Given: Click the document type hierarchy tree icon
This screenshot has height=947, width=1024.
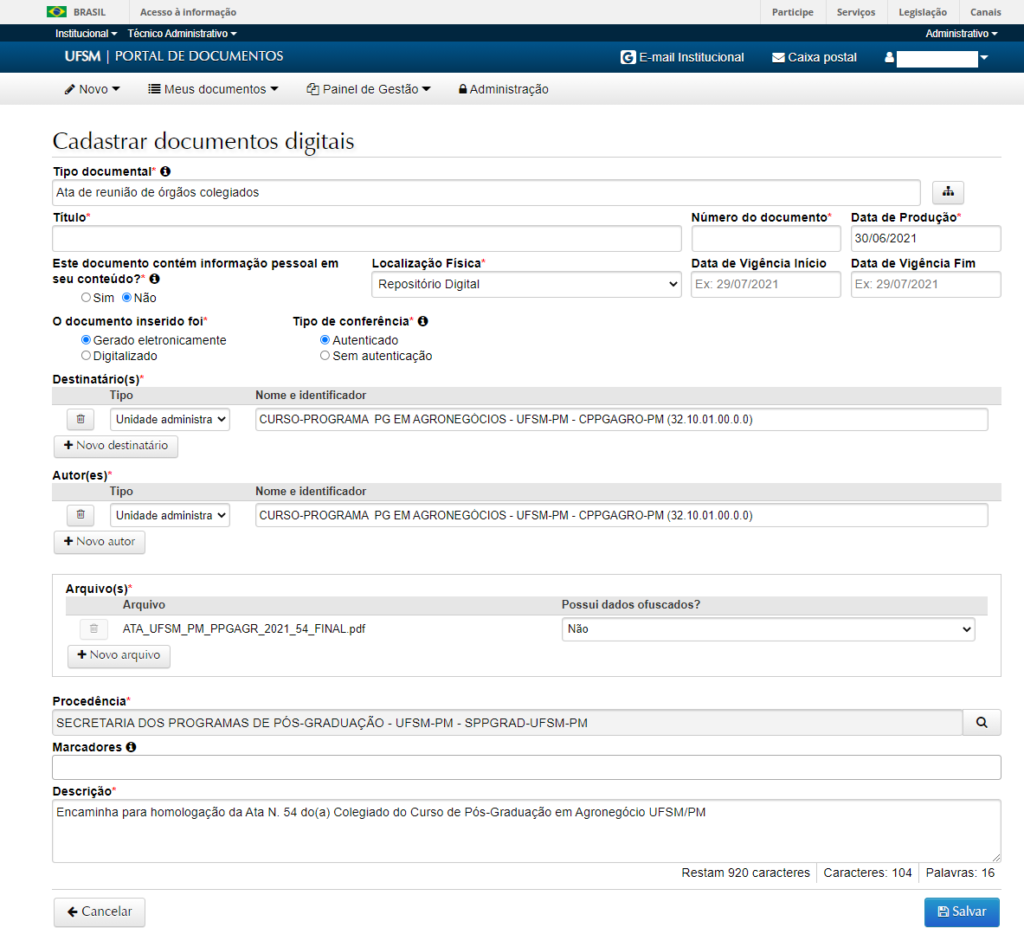Looking at the screenshot, I should click(x=948, y=192).
